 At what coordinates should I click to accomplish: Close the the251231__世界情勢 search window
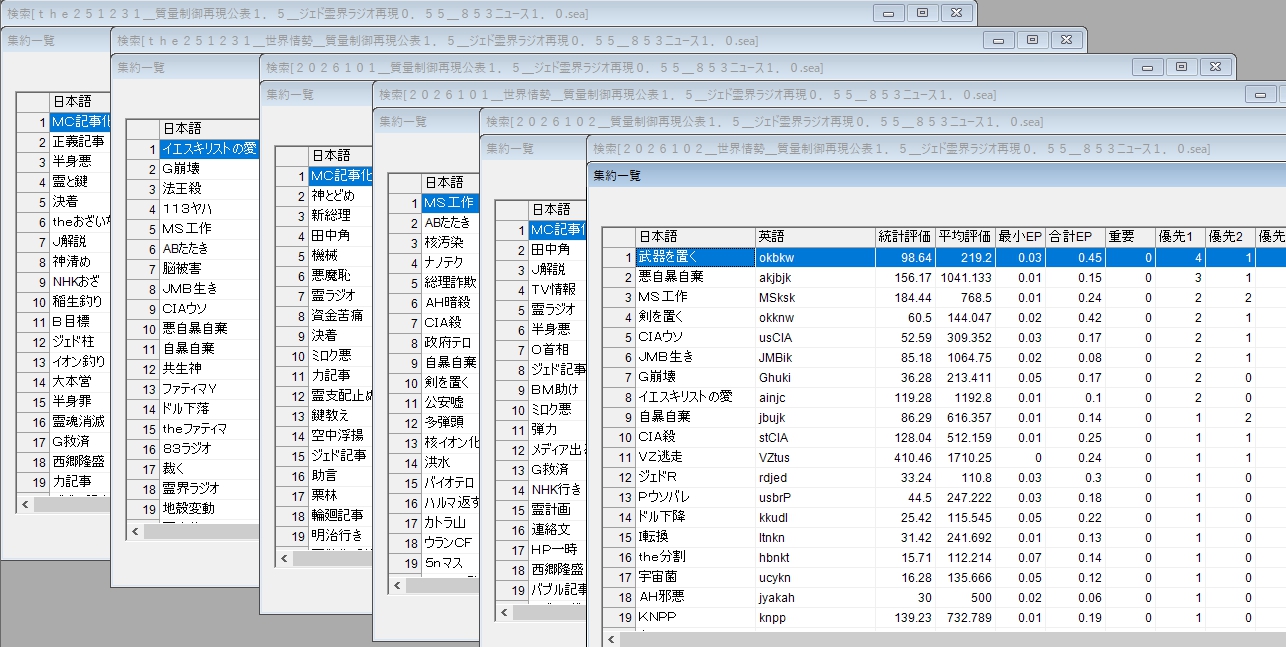[1066, 40]
